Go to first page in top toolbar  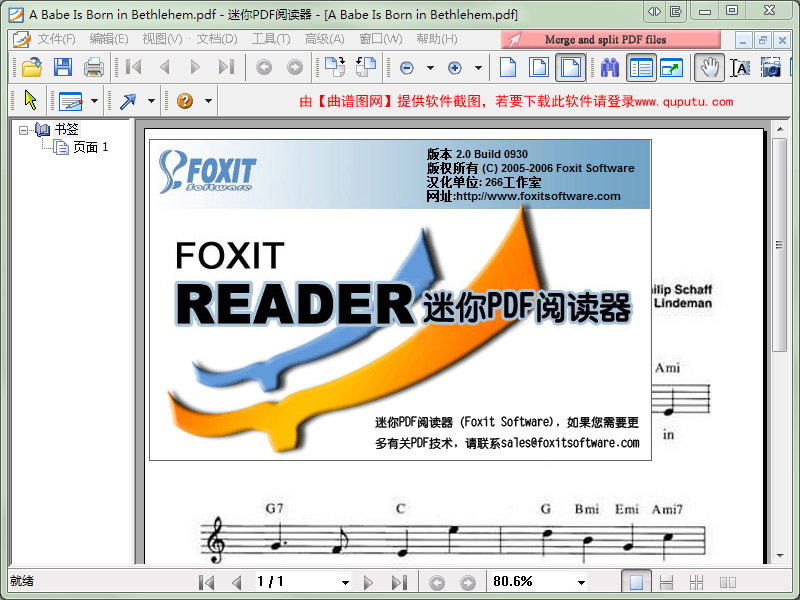[x=134, y=67]
